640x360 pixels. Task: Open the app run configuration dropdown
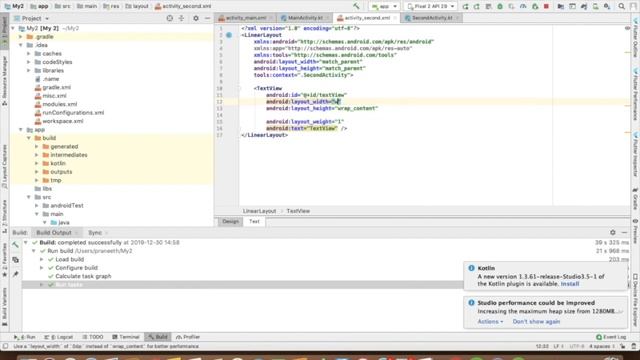point(384,7)
